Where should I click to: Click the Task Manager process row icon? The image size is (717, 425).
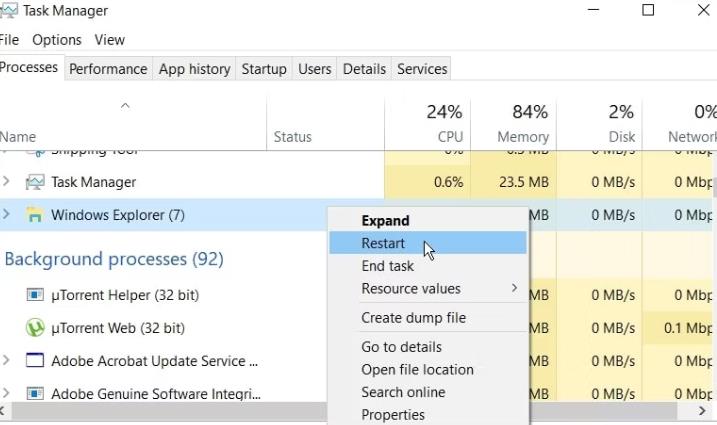pyautogui.click(x=35, y=182)
